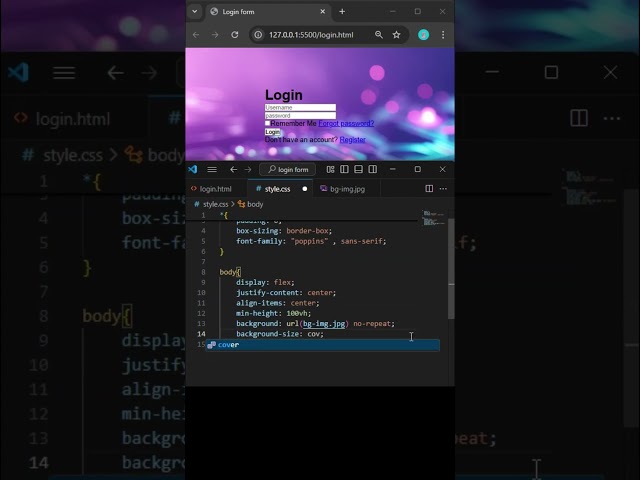Toggle the bottom panel
The image size is (640, 480).
[x=358, y=169]
